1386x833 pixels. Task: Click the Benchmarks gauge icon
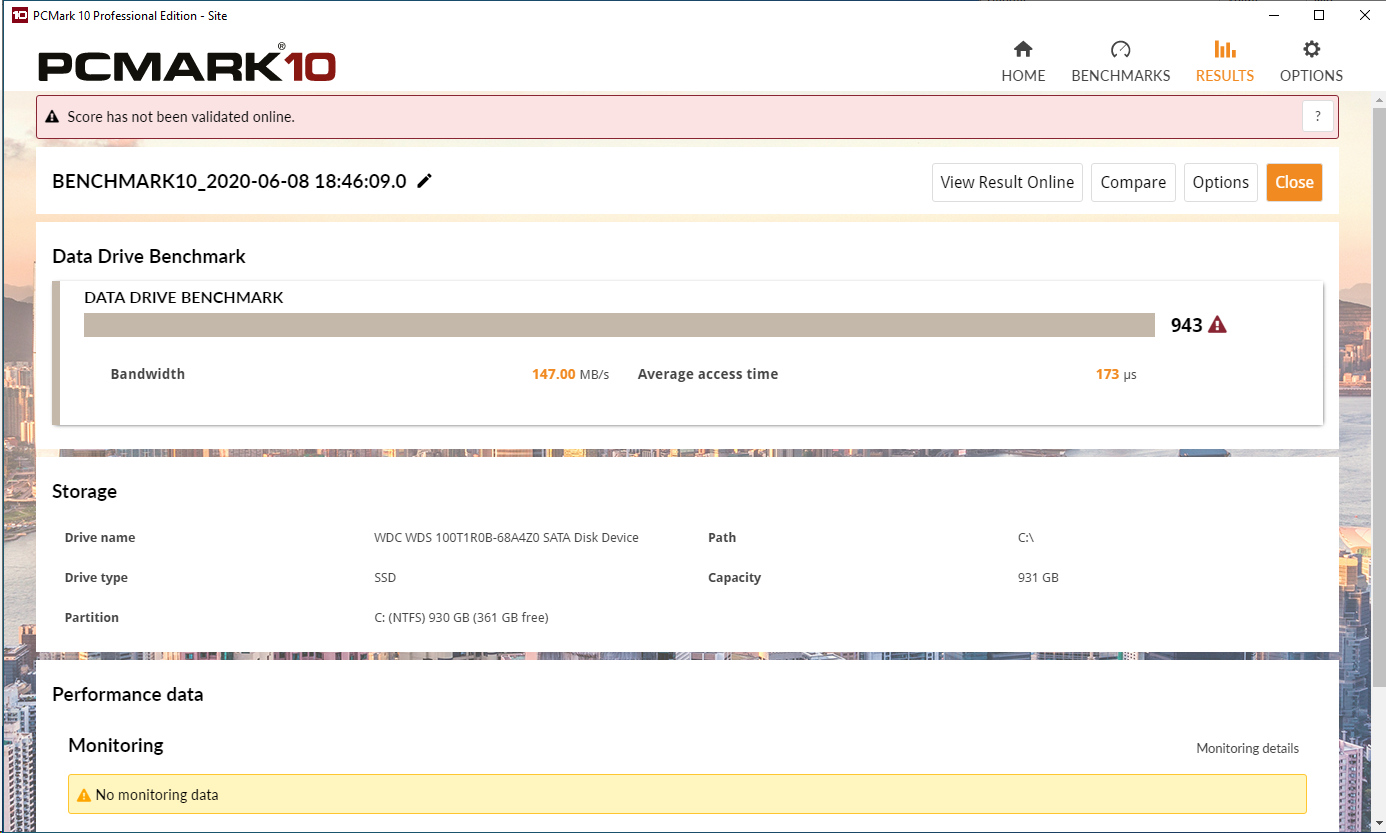tap(1120, 49)
